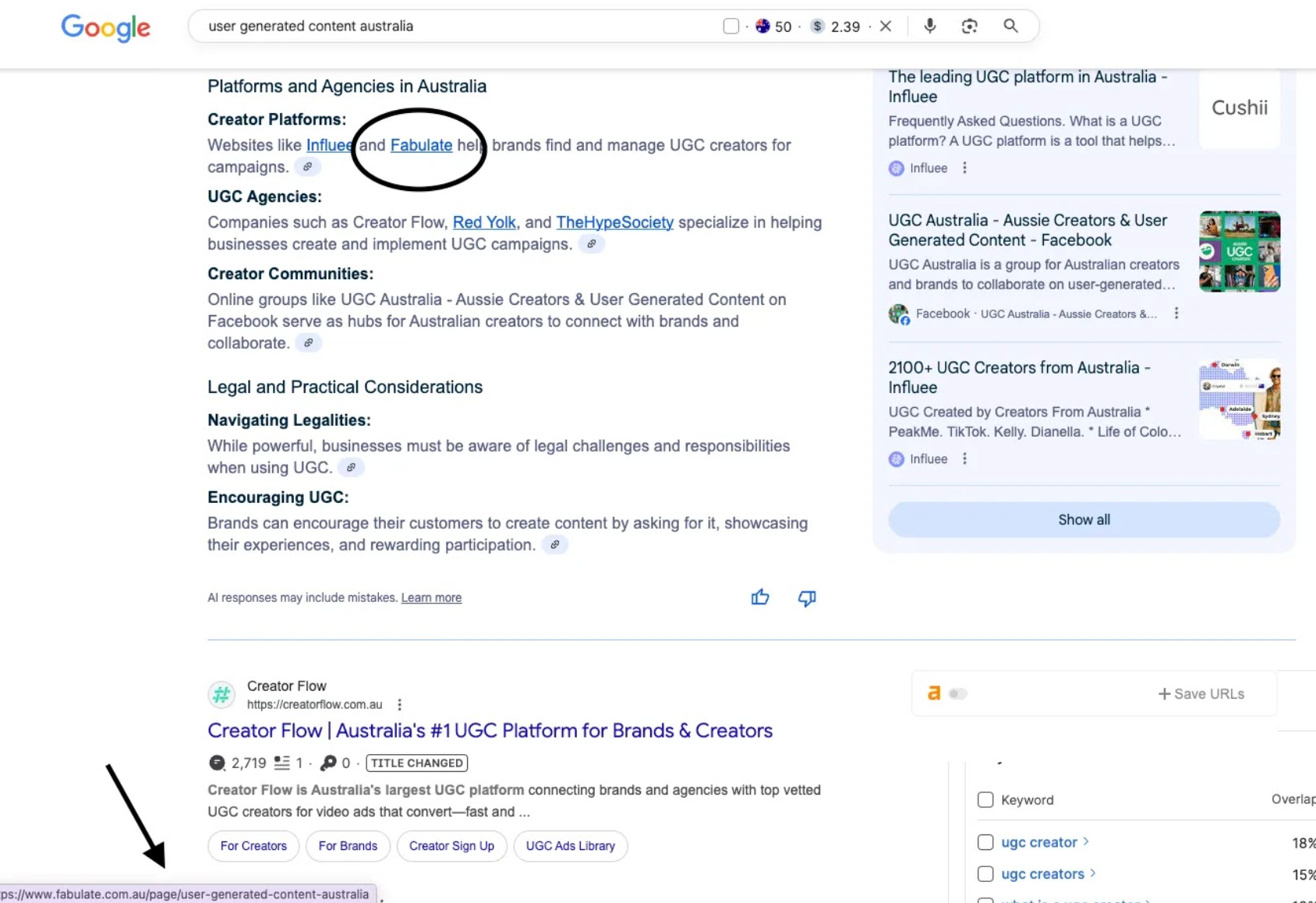Image resolution: width=1316 pixels, height=903 pixels.
Task: Open Google Lens image search icon
Action: 969,26
